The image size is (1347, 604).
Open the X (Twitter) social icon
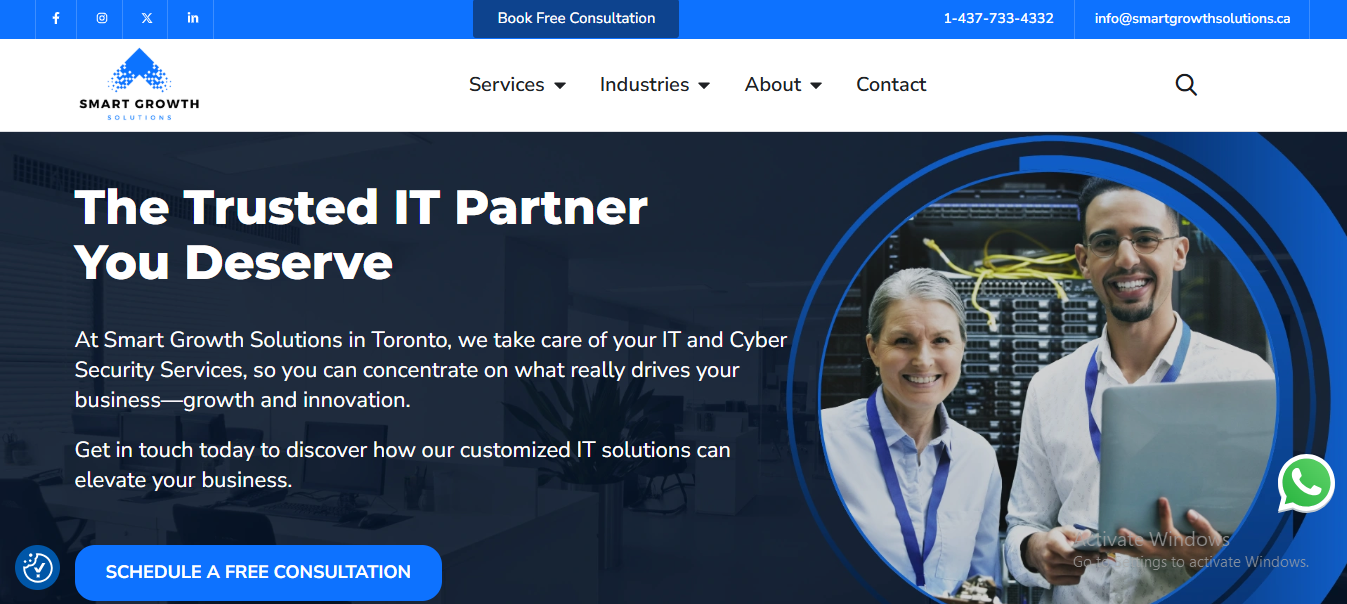point(147,18)
